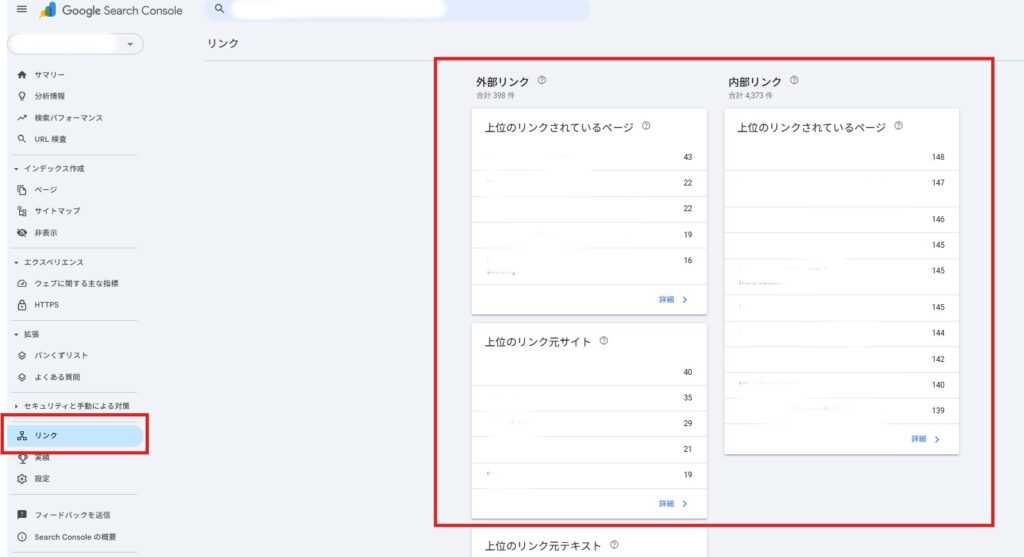The width and height of the screenshot is (1024, 557).
Task: Click the info icon for Search Console の概要
Action: (22, 537)
